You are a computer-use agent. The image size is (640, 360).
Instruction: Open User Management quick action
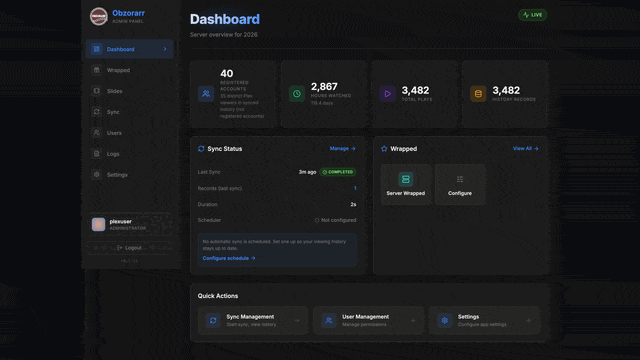pos(369,320)
